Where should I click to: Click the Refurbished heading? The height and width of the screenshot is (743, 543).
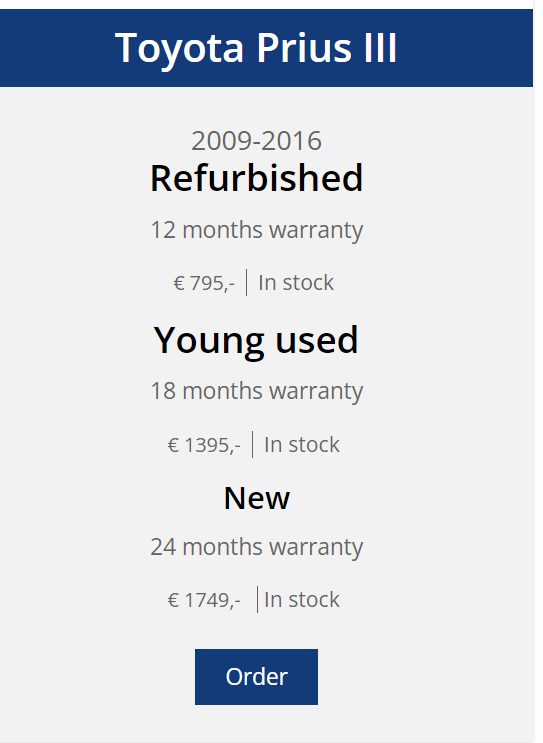pyautogui.click(x=256, y=178)
